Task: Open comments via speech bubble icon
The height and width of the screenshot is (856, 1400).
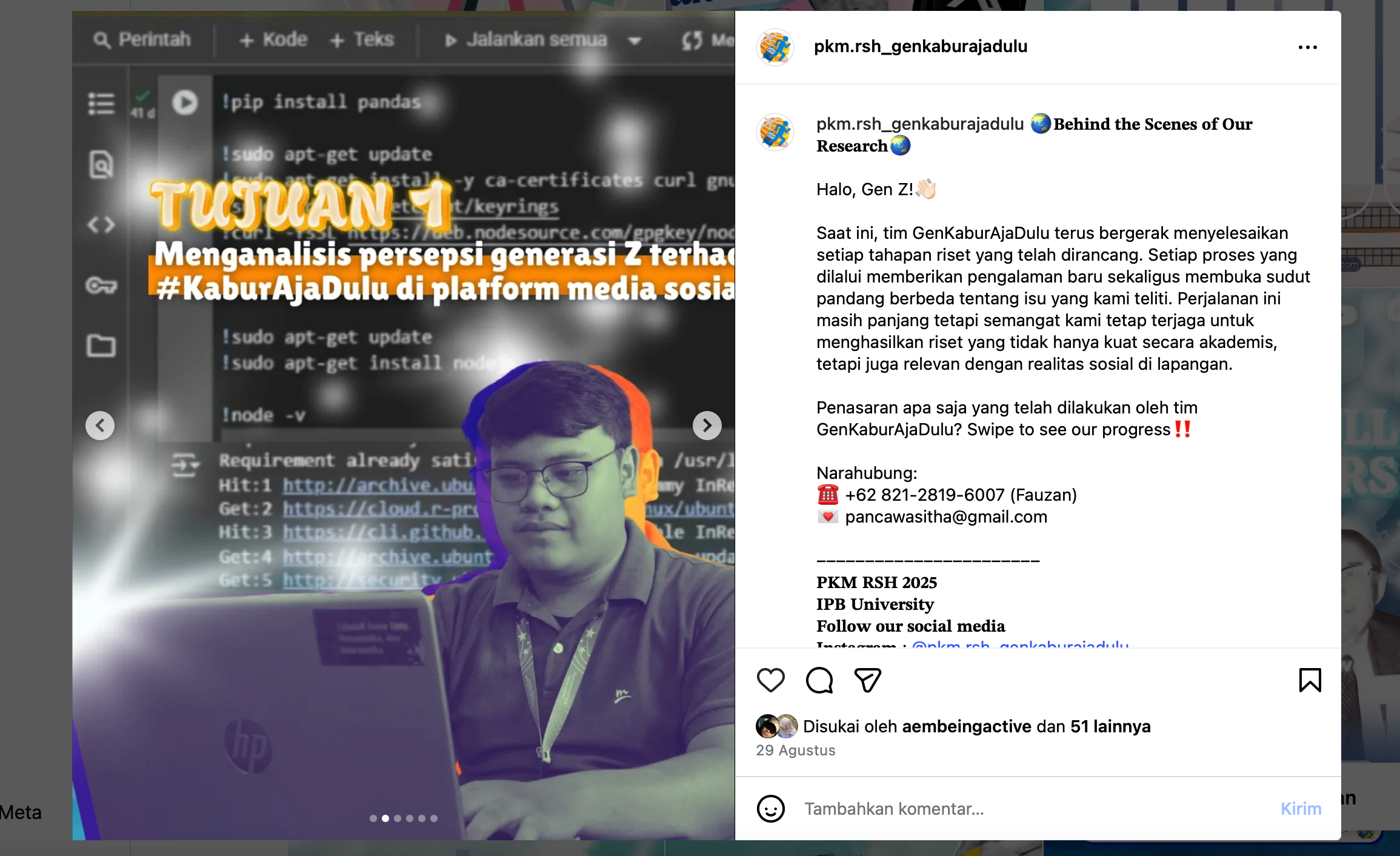Action: click(x=819, y=680)
